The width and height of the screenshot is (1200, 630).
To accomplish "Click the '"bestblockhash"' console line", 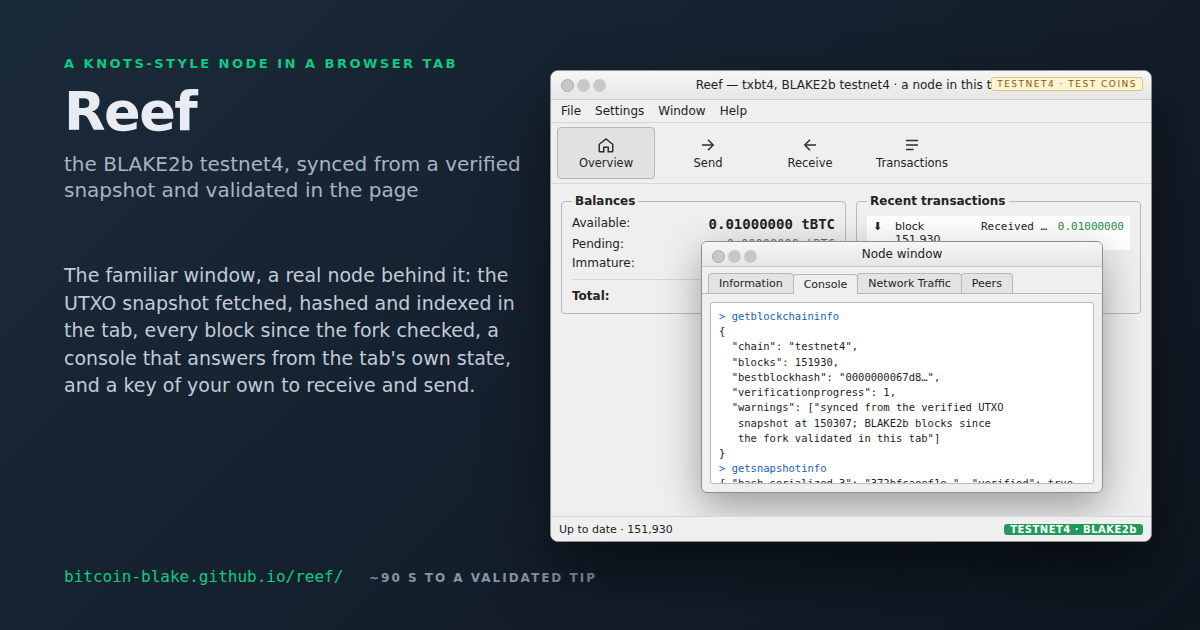I will pos(836,377).
